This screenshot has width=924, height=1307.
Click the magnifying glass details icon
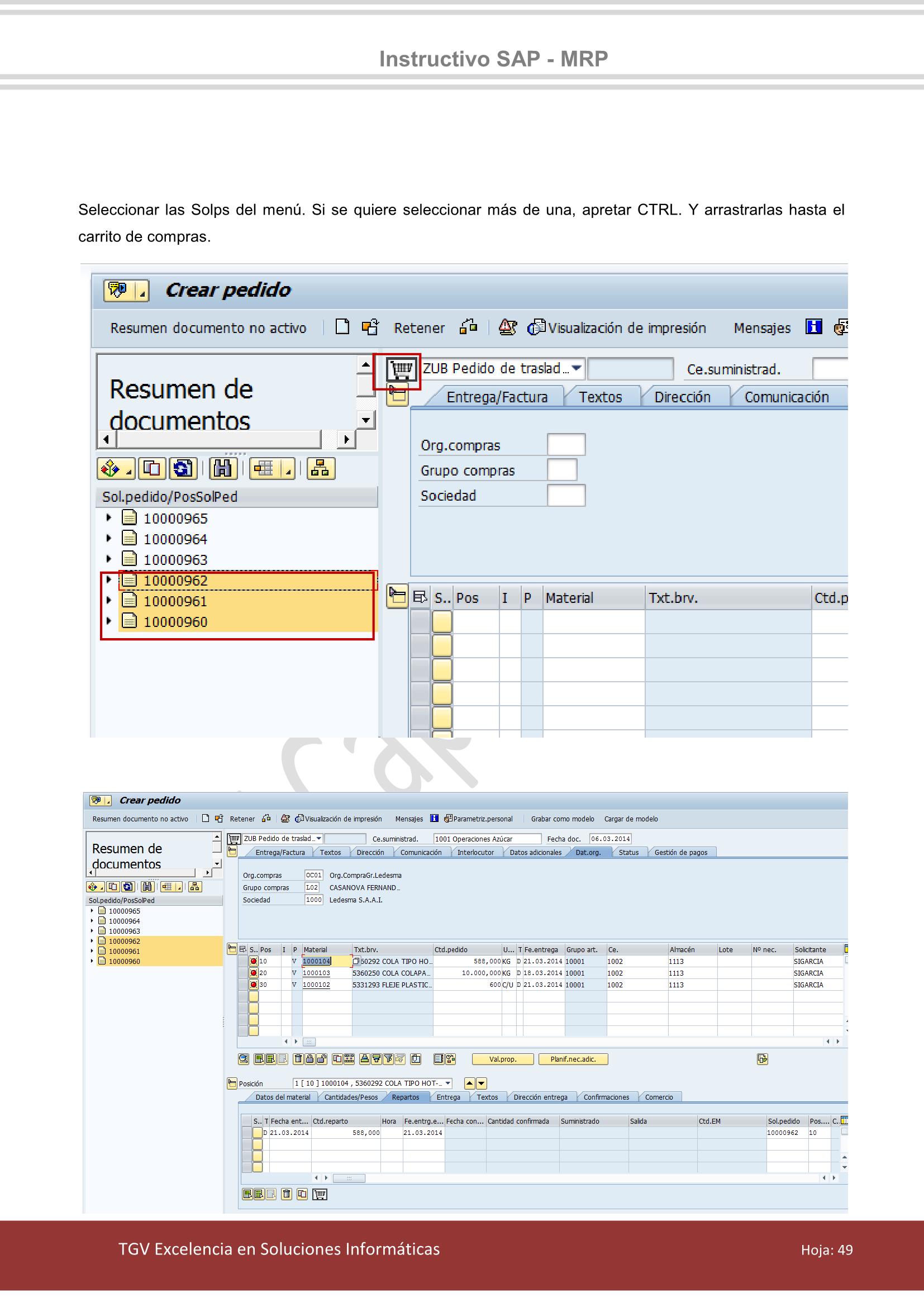244,1059
